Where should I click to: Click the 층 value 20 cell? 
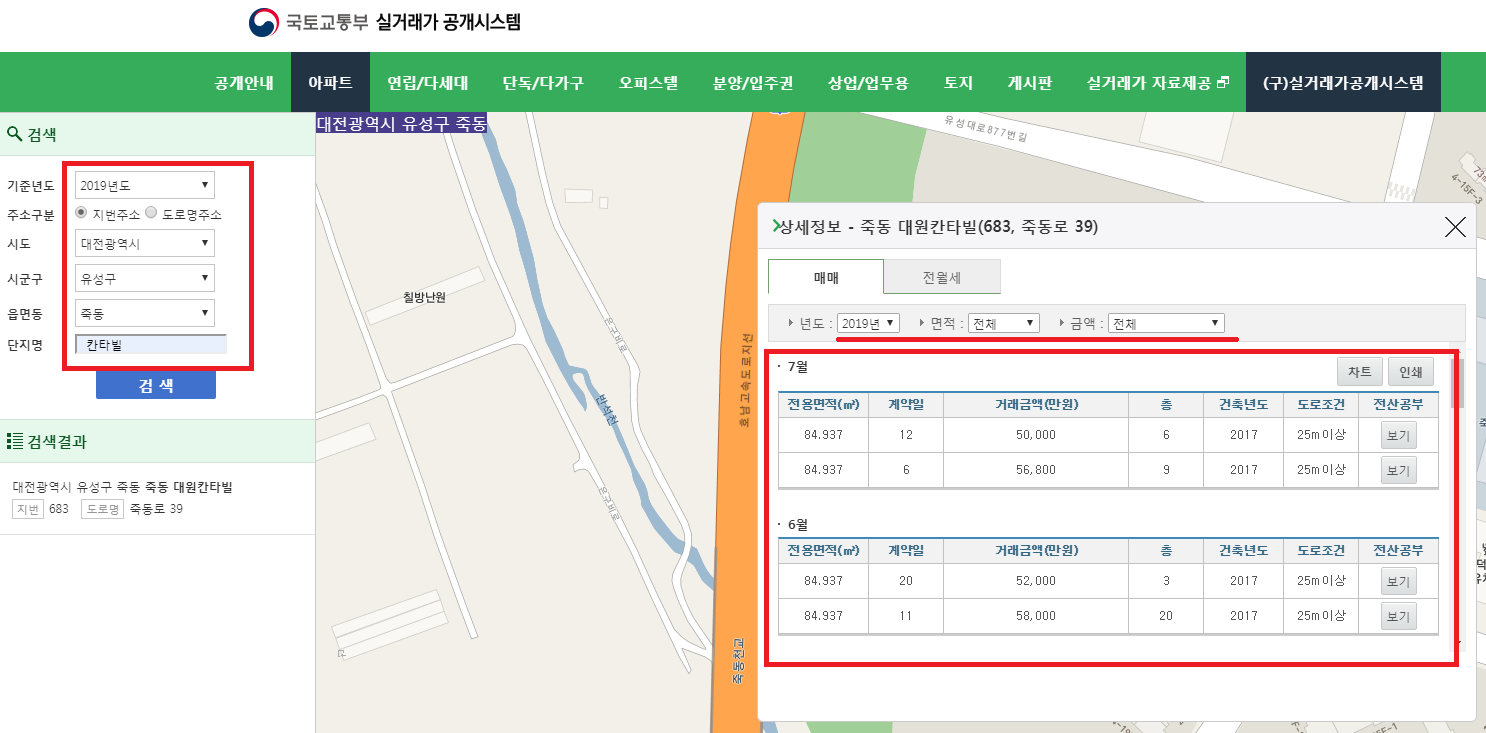1165,616
